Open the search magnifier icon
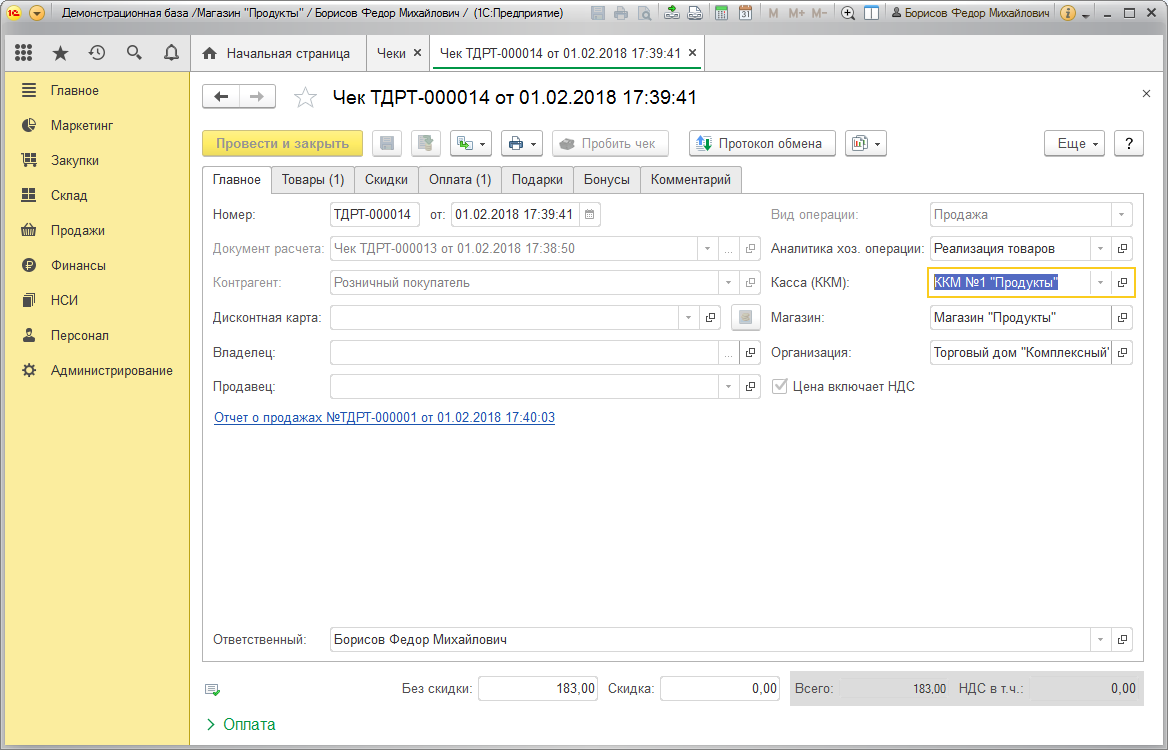This screenshot has height=750, width=1168. [x=134, y=53]
